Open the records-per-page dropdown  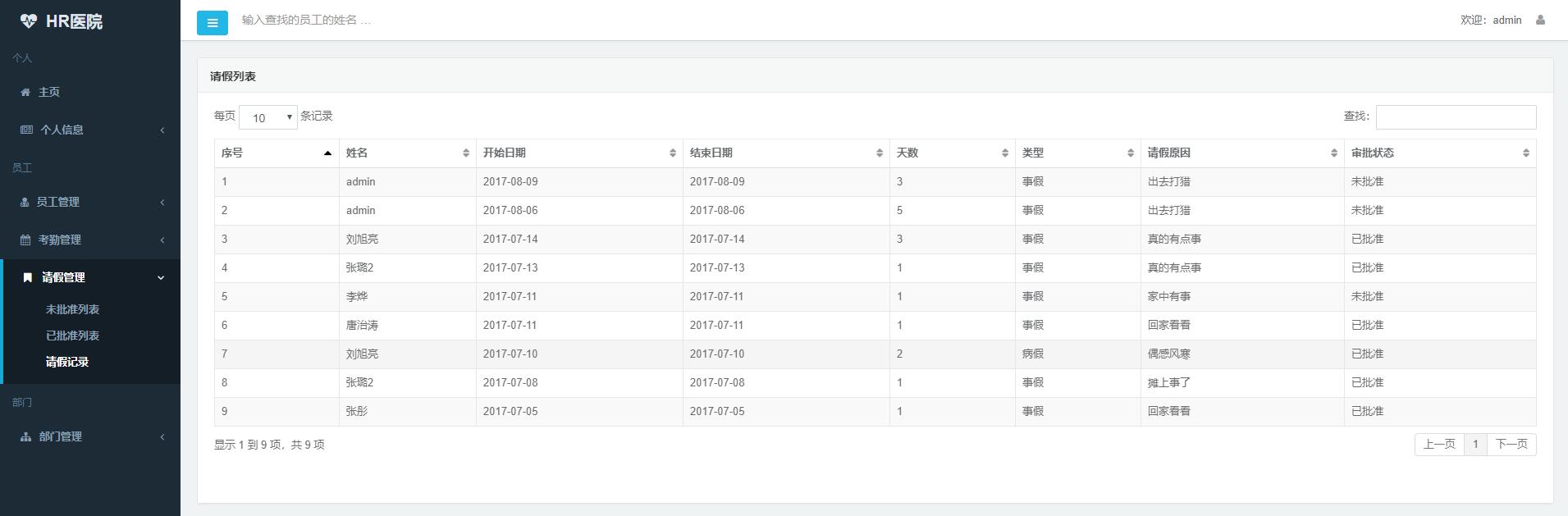point(268,117)
